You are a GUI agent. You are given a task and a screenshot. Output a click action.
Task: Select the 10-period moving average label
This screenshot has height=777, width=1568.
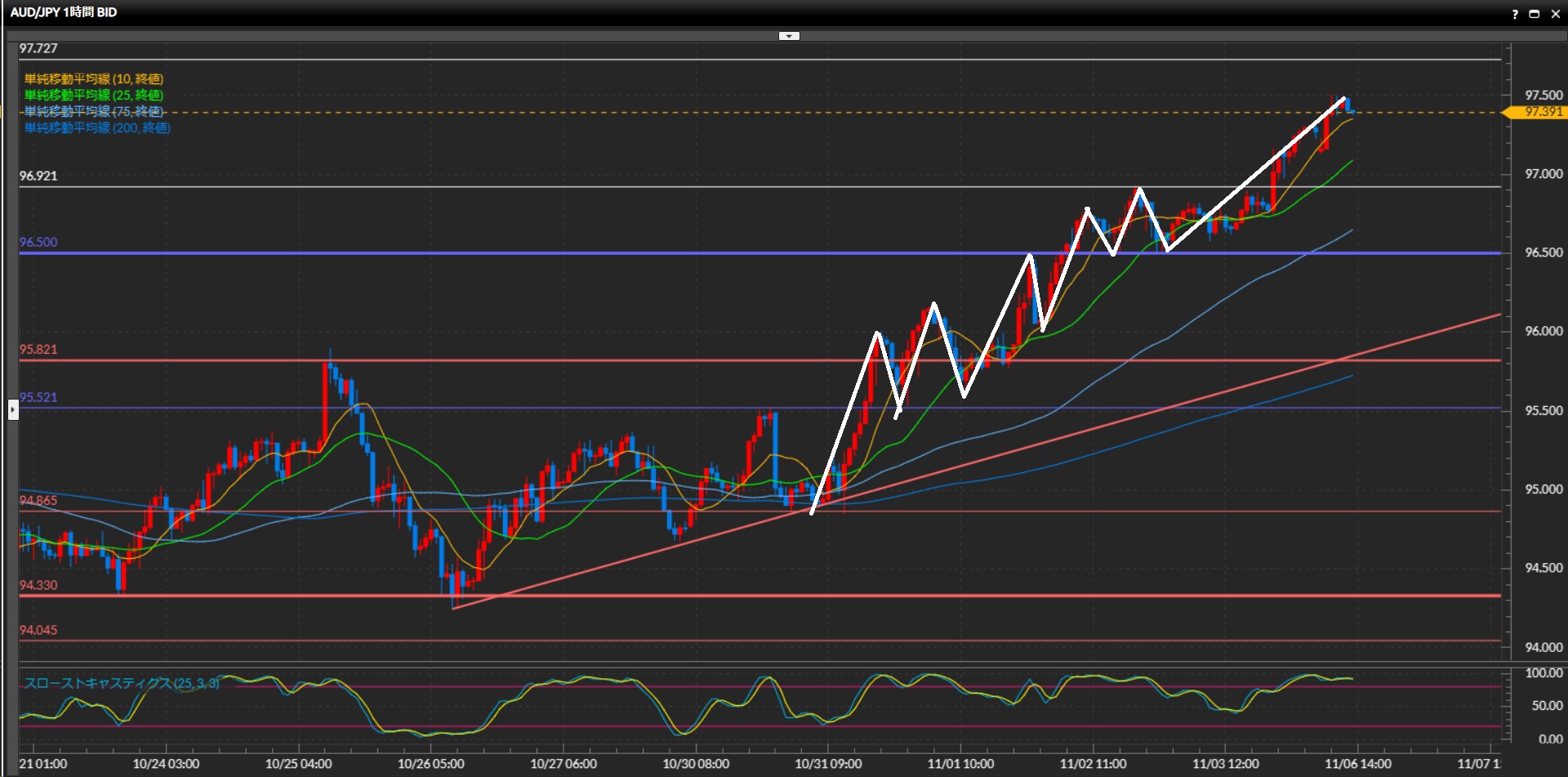click(x=94, y=79)
